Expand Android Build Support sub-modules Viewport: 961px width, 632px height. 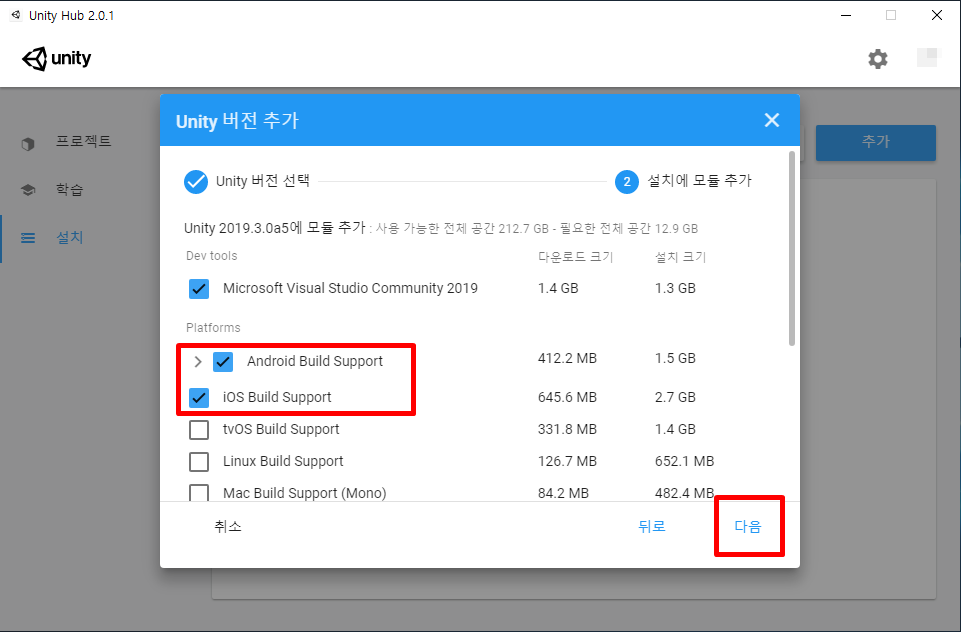coord(197,362)
